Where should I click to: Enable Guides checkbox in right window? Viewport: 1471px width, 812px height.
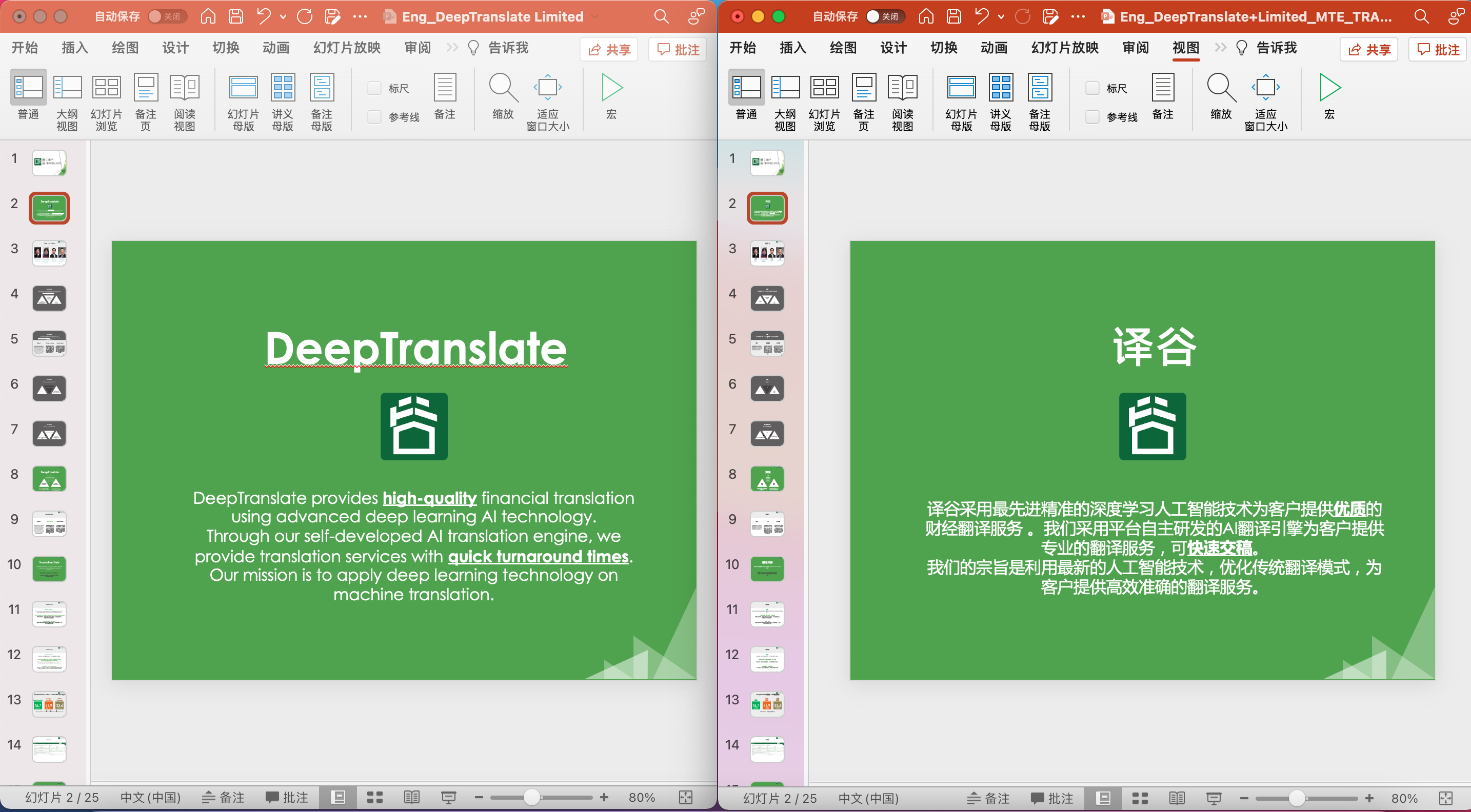[x=1092, y=116]
